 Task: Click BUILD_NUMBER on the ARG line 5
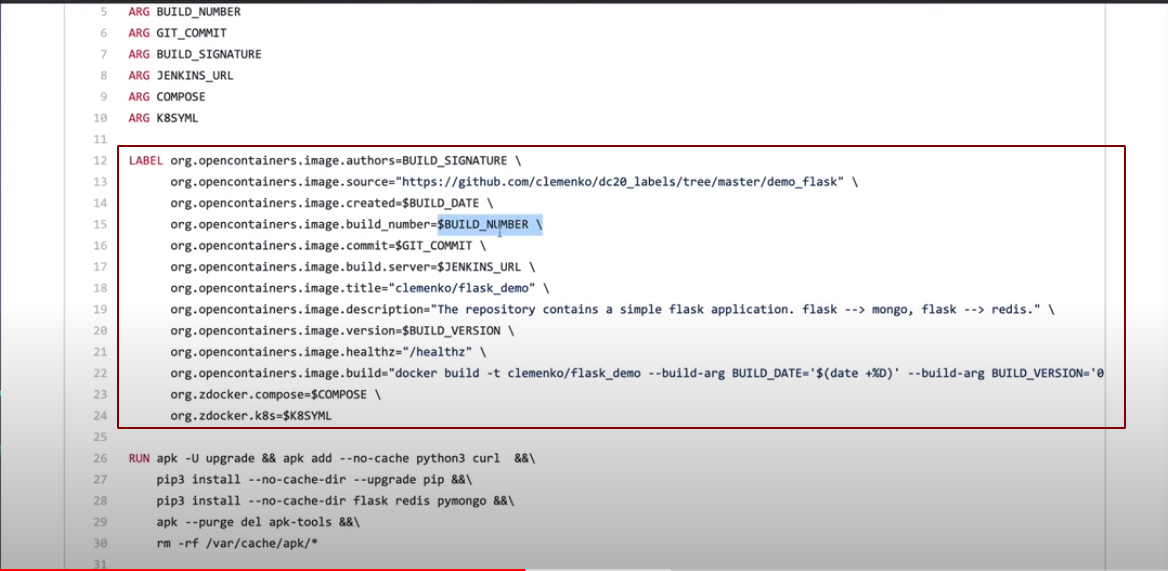pos(198,12)
